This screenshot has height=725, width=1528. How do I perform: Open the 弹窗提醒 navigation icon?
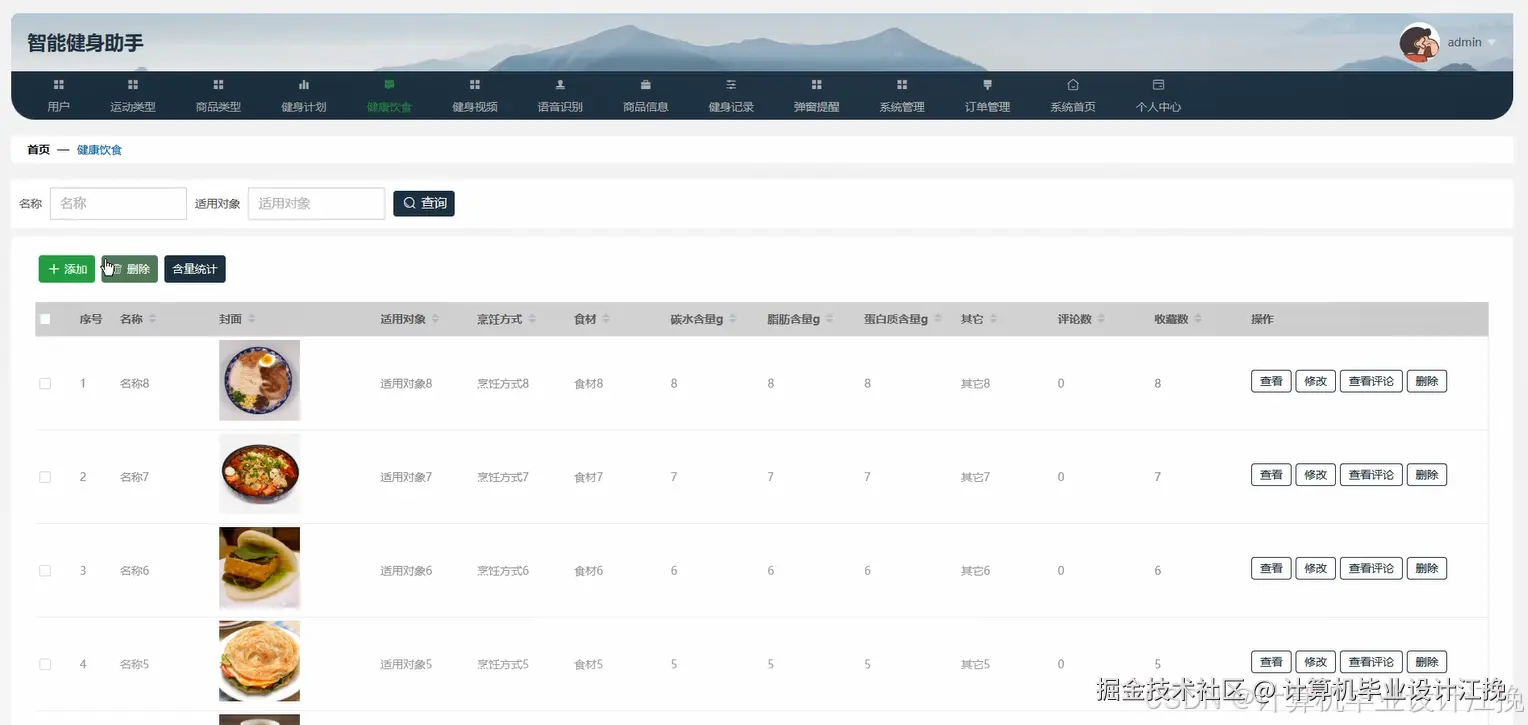tap(817, 85)
